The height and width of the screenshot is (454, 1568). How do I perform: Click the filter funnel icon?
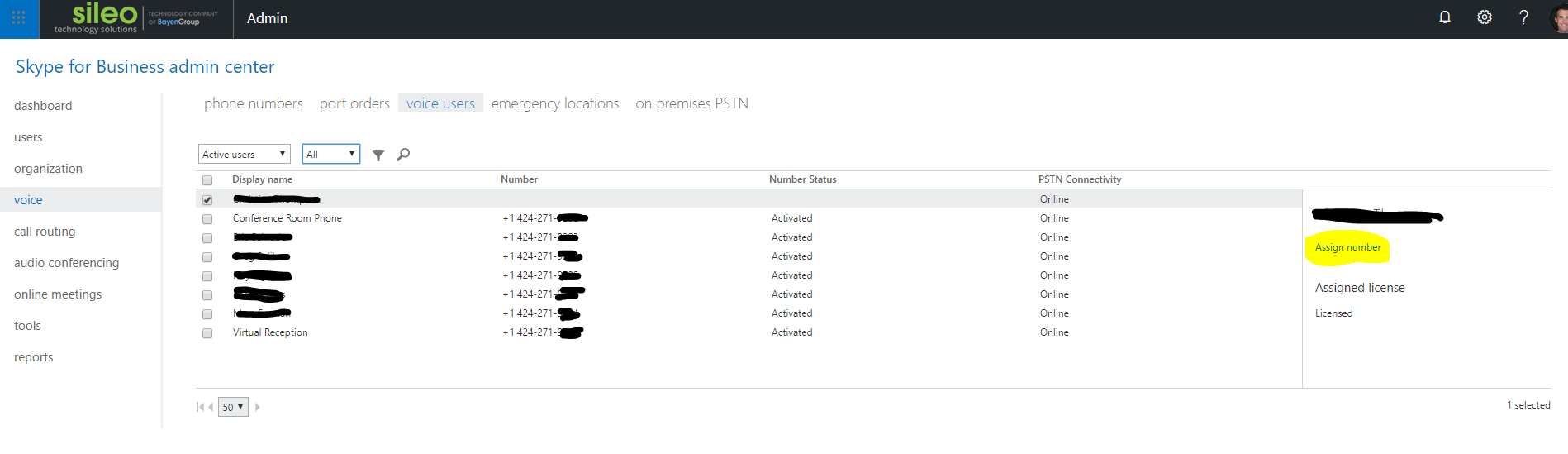(378, 155)
